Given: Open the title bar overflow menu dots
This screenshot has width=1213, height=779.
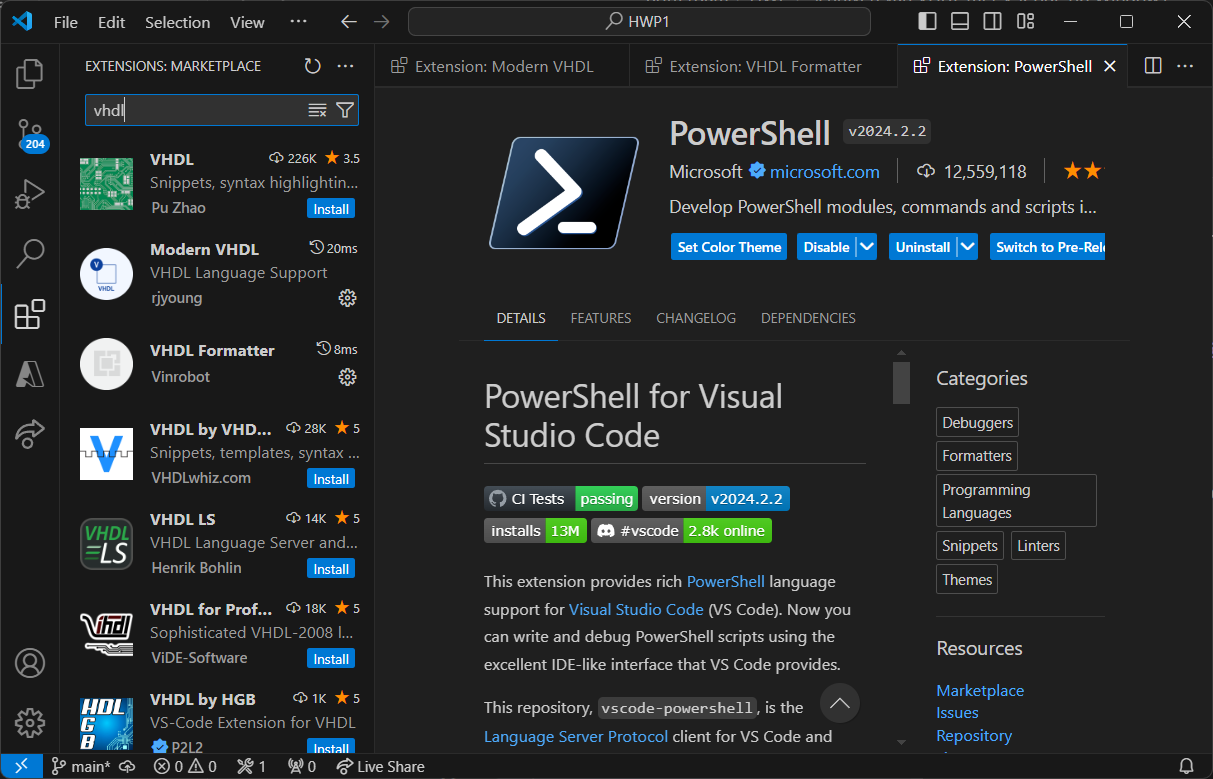Looking at the screenshot, I should pos(298,22).
